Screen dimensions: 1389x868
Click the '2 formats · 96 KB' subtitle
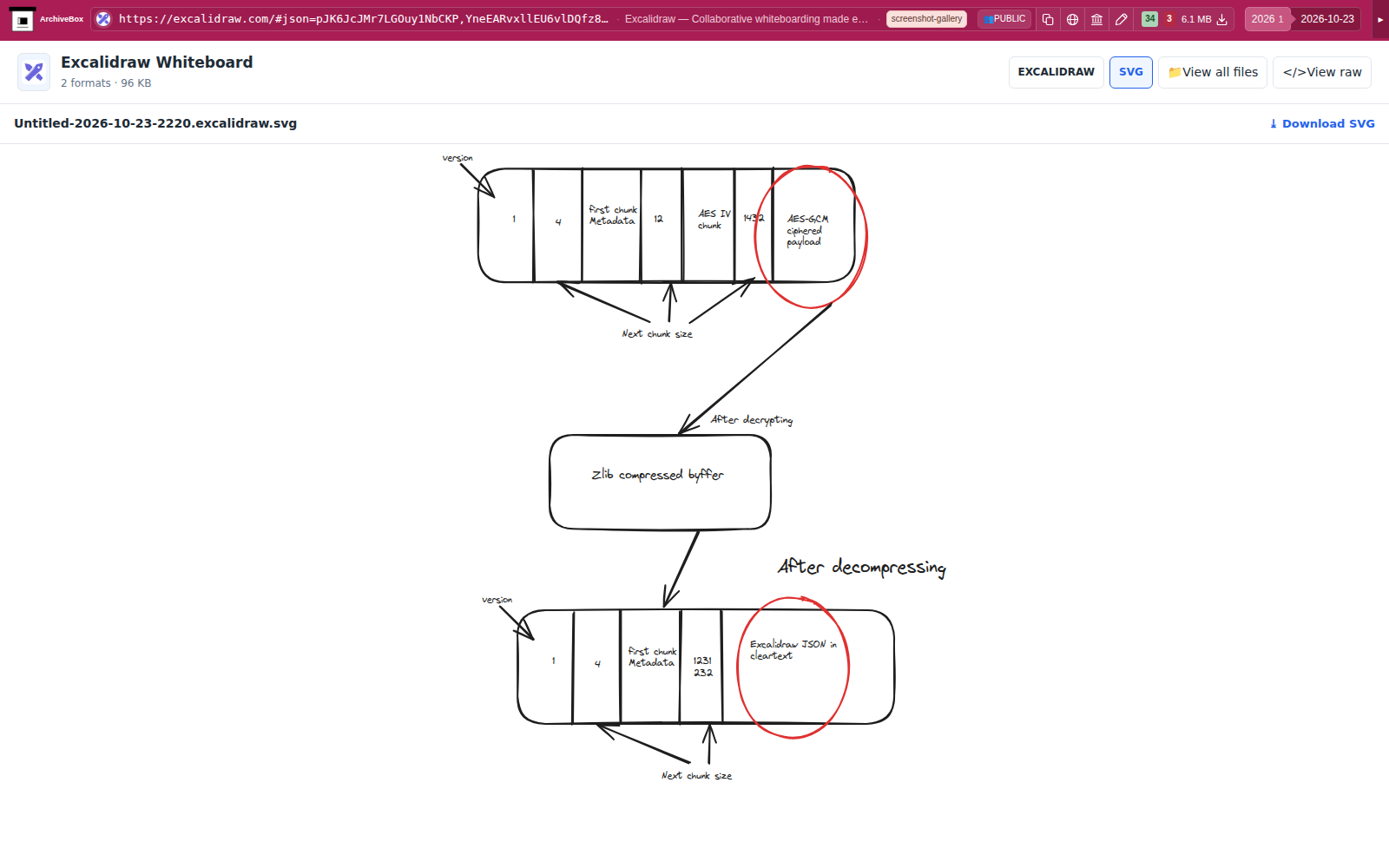pyautogui.click(x=106, y=83)
